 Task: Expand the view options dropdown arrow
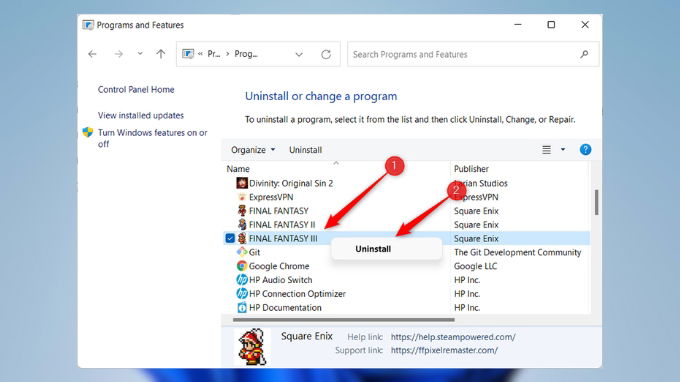[x=563, y=150]
